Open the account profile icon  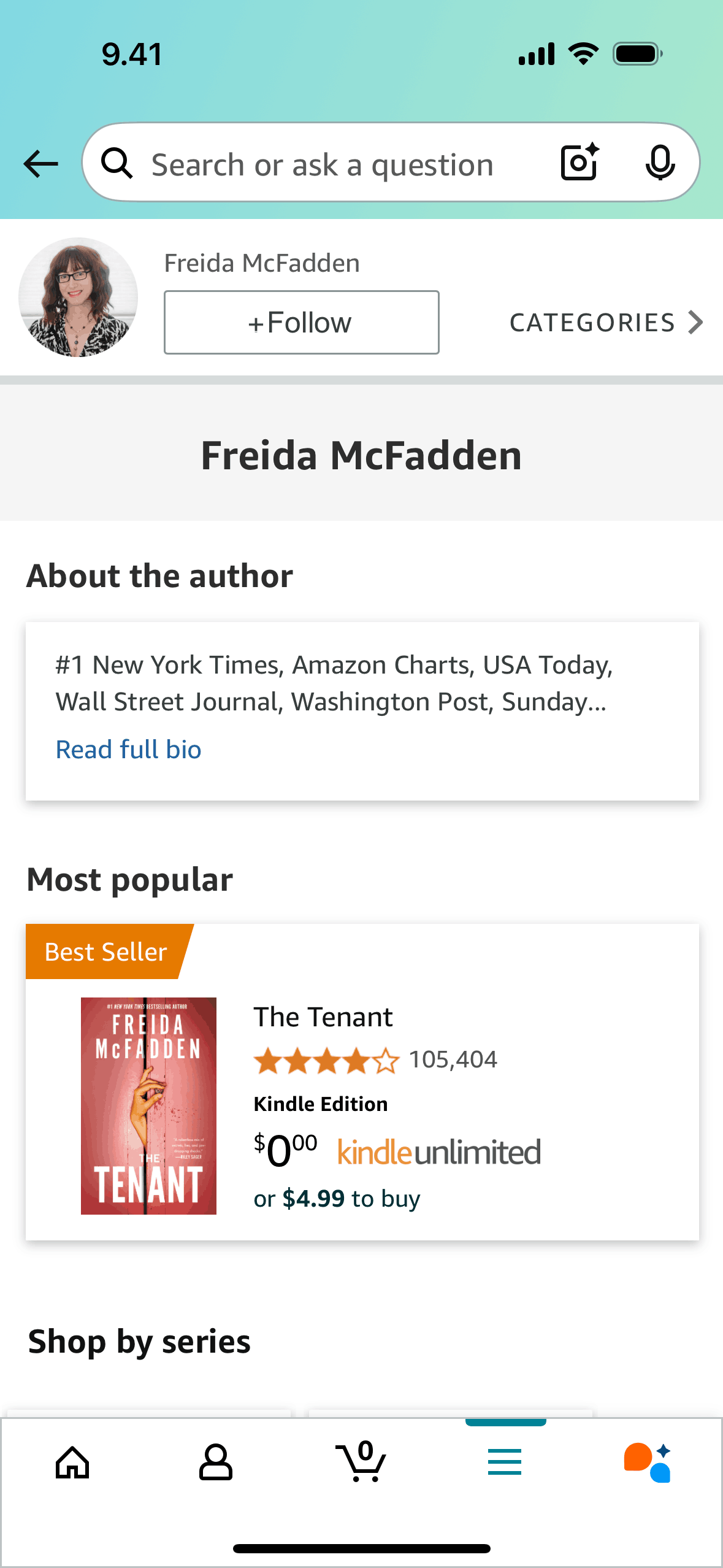216,1462
